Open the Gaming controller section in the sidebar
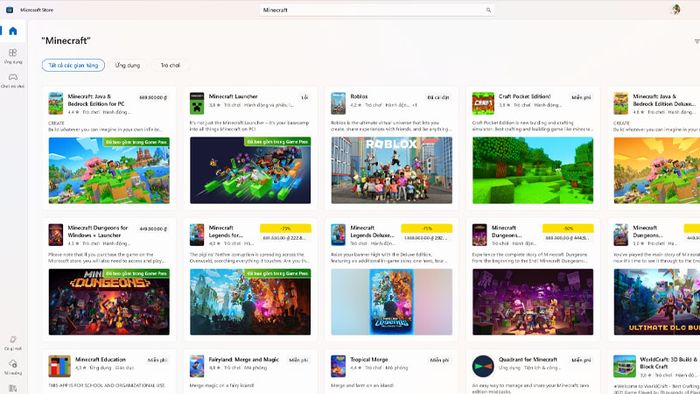 (13, 80)
